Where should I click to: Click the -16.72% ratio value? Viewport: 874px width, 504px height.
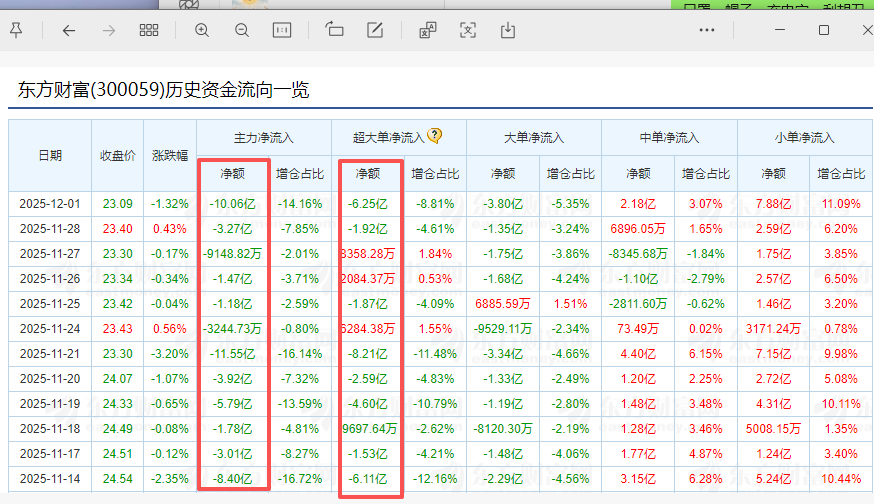click(x=300, y=479)
